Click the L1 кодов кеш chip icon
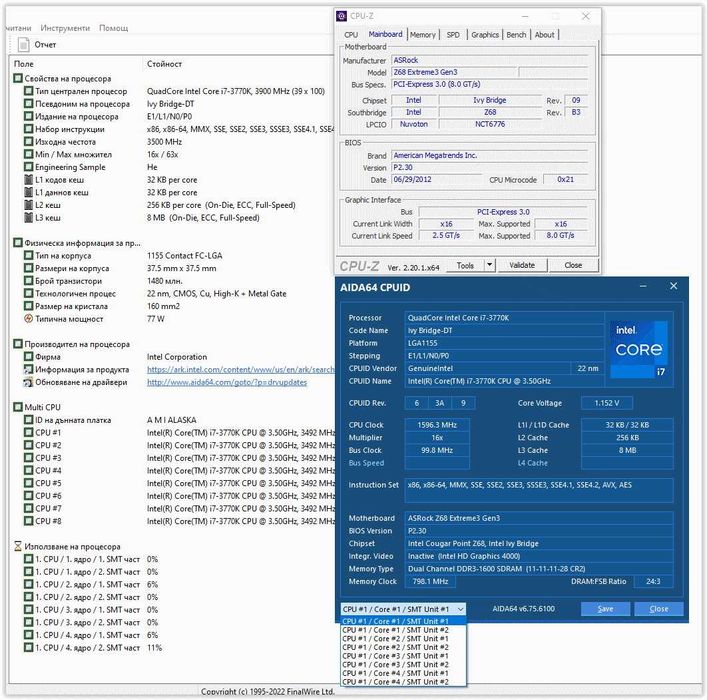 tap(28, 180)
